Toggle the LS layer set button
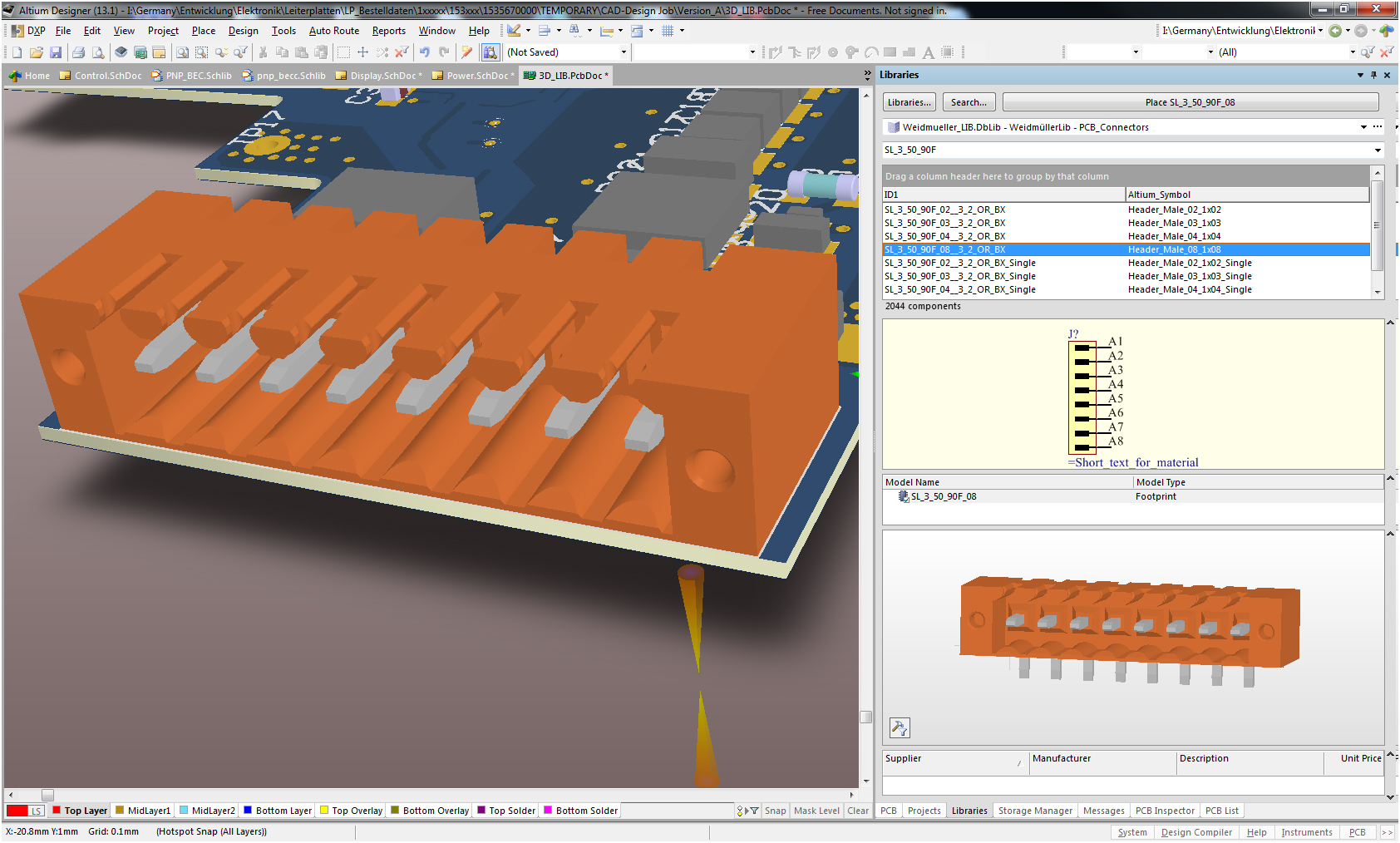 click(x=36, y=811)
